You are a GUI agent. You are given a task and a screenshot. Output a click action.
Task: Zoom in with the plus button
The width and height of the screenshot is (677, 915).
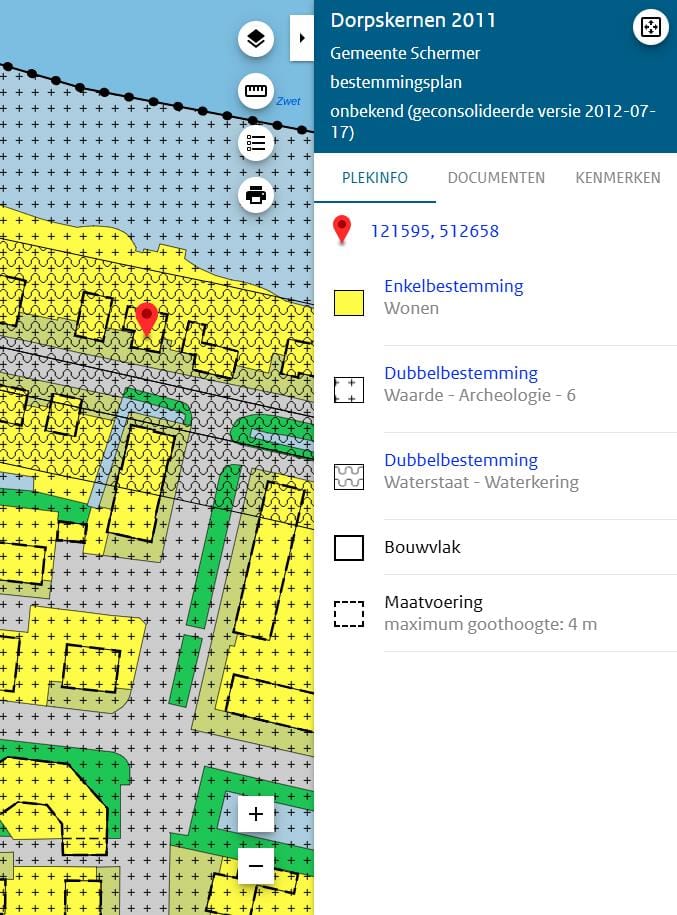[x=256, y=814]
